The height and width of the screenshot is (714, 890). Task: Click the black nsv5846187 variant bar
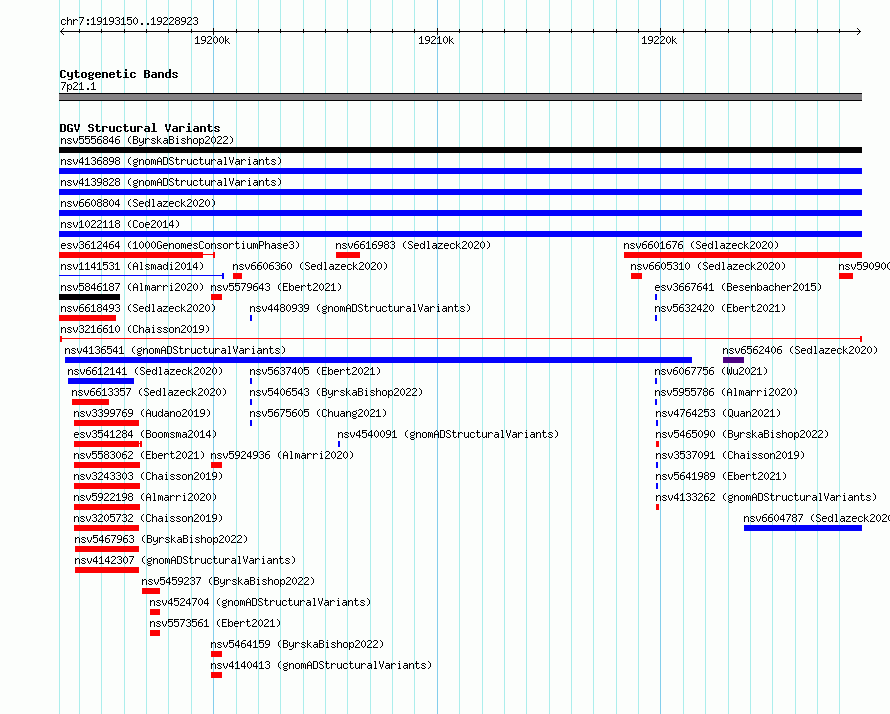(x=90, y=297)
